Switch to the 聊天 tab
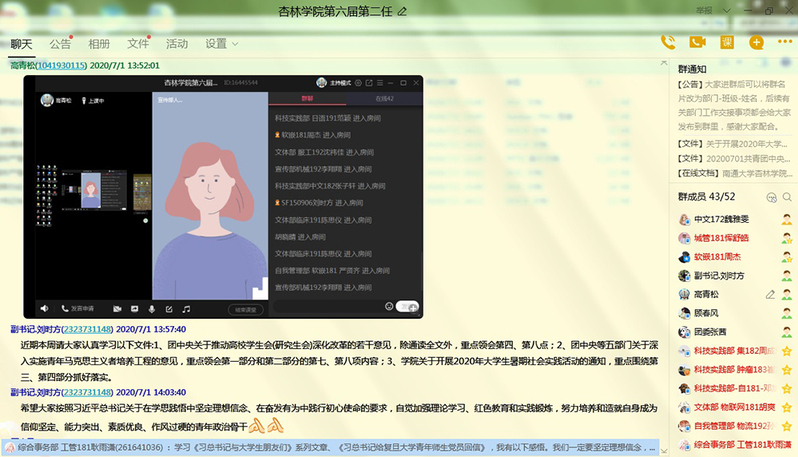 pyautogui.click(x=21, y=44)
